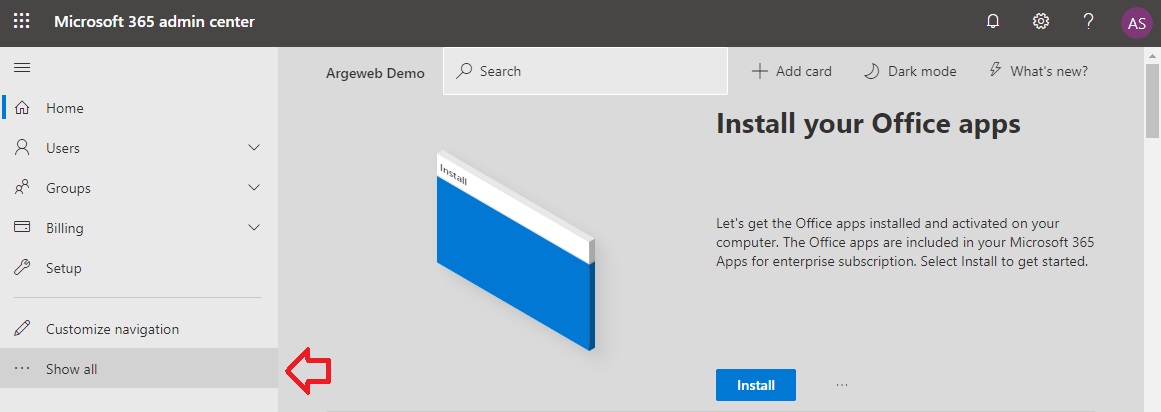Expand the Groups submenu chevron

coord(254,187)
